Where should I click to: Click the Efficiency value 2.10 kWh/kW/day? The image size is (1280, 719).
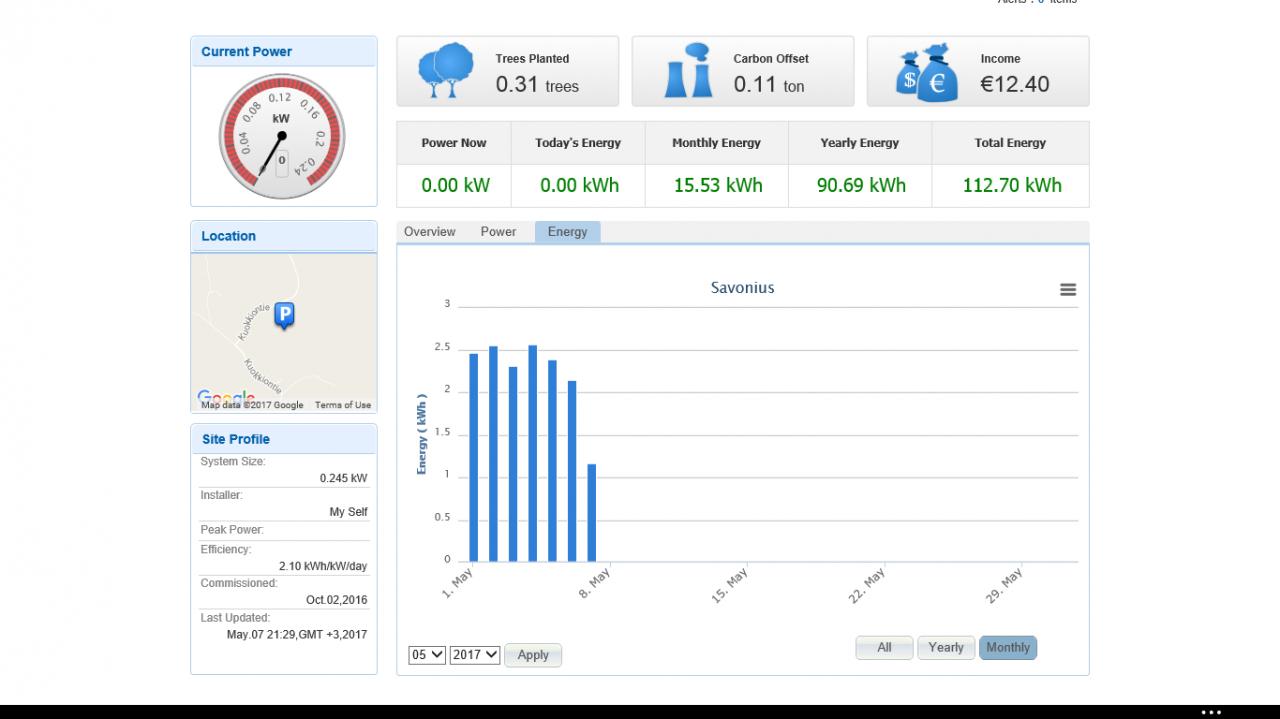[x=323, y=566]
